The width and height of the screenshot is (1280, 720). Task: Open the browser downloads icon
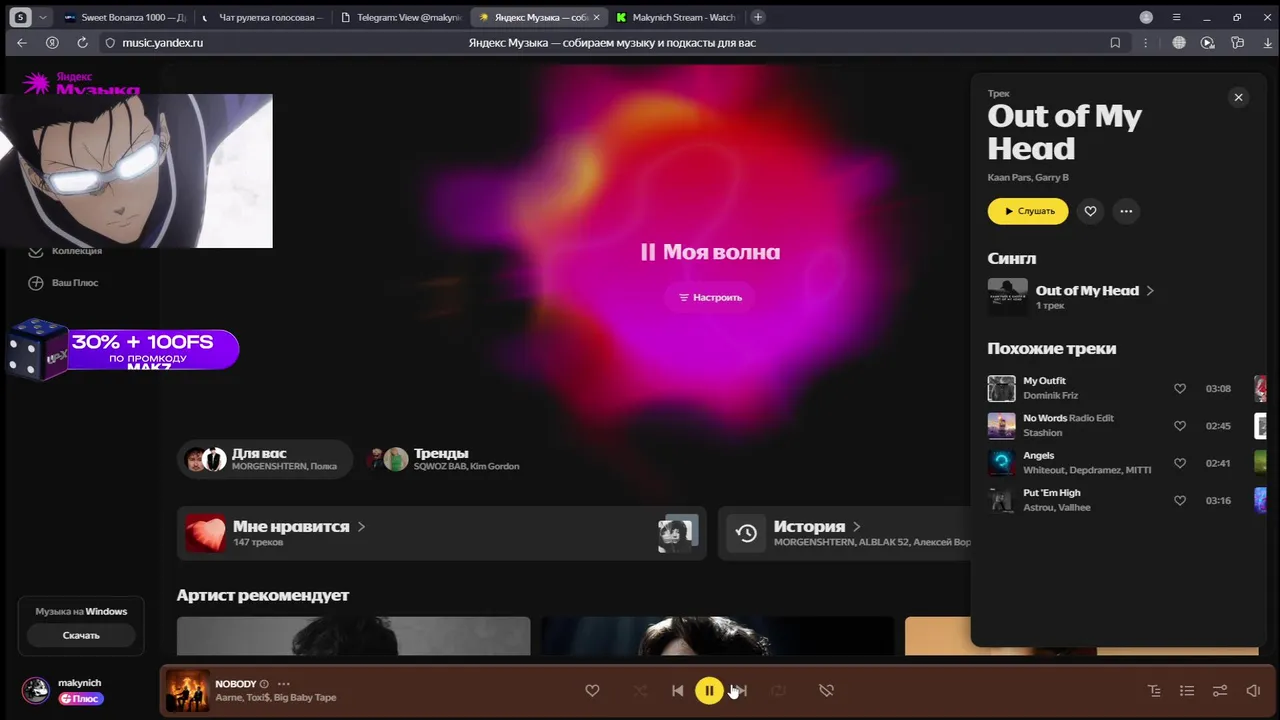(1266, 43)
